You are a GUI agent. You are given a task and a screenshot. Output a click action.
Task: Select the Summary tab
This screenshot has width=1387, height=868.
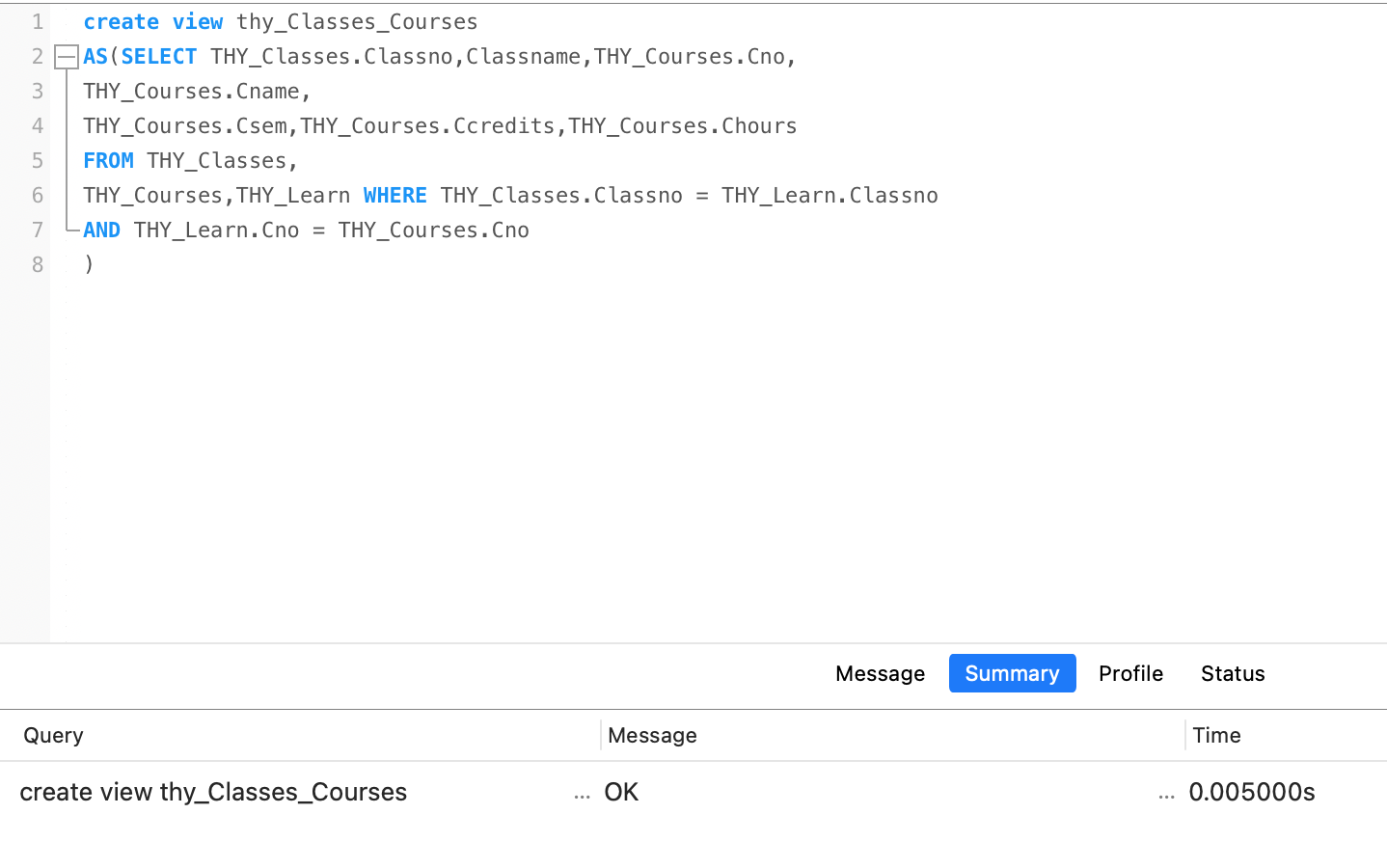pos(1012,673)
